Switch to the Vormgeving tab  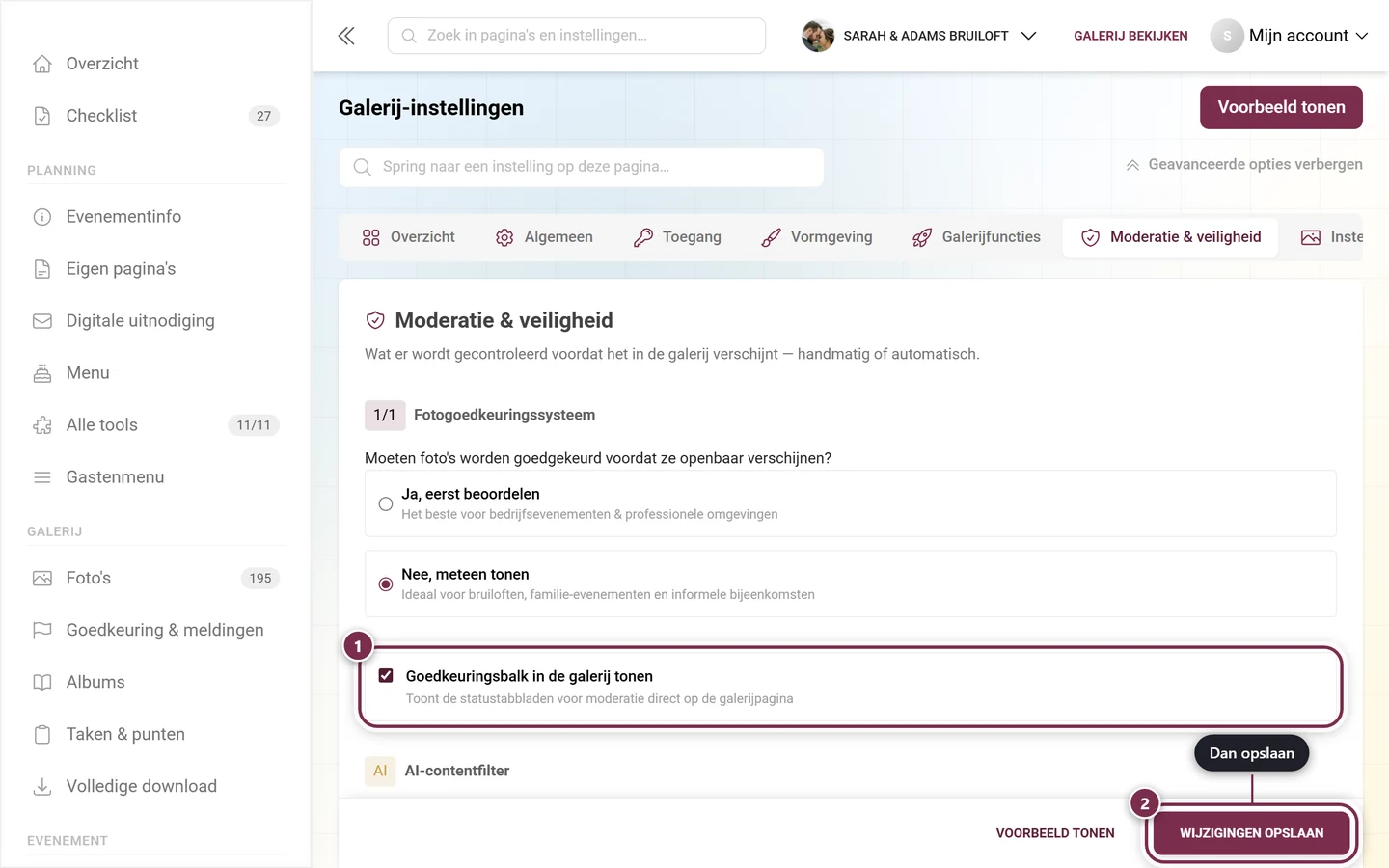pyautogui.click(x=816, y=237)
